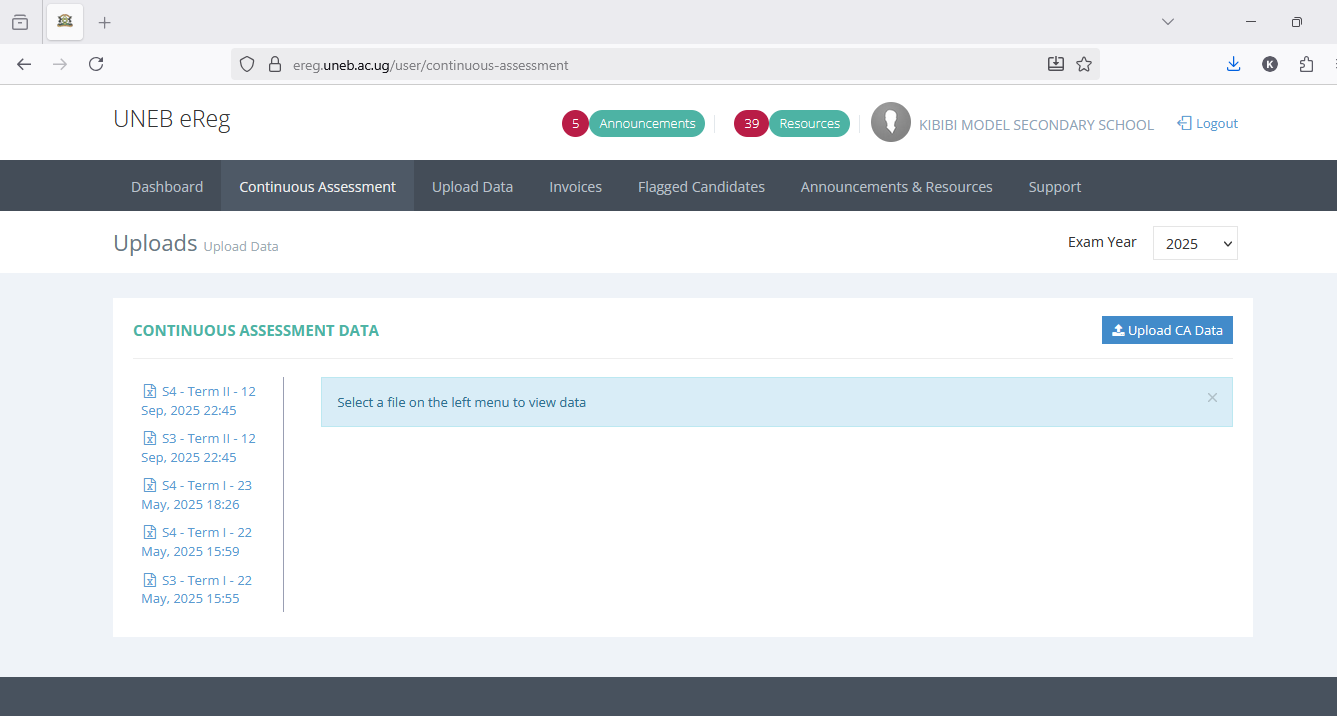Click the Logout link
The image size is (1337, 716).
1207,123
